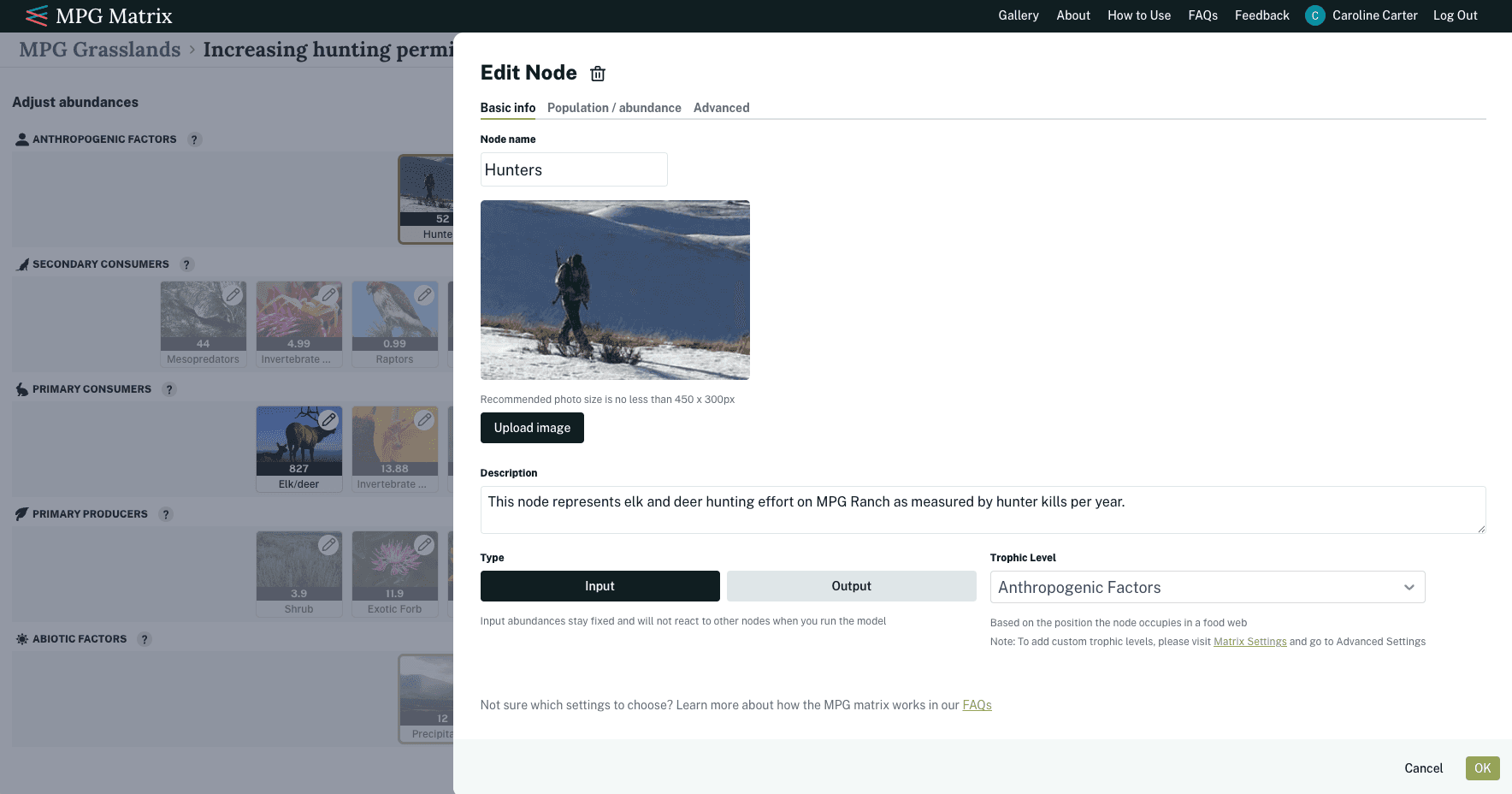
Task: Click the Caroline Carter avatar circle
Action: coord(1314,15)
